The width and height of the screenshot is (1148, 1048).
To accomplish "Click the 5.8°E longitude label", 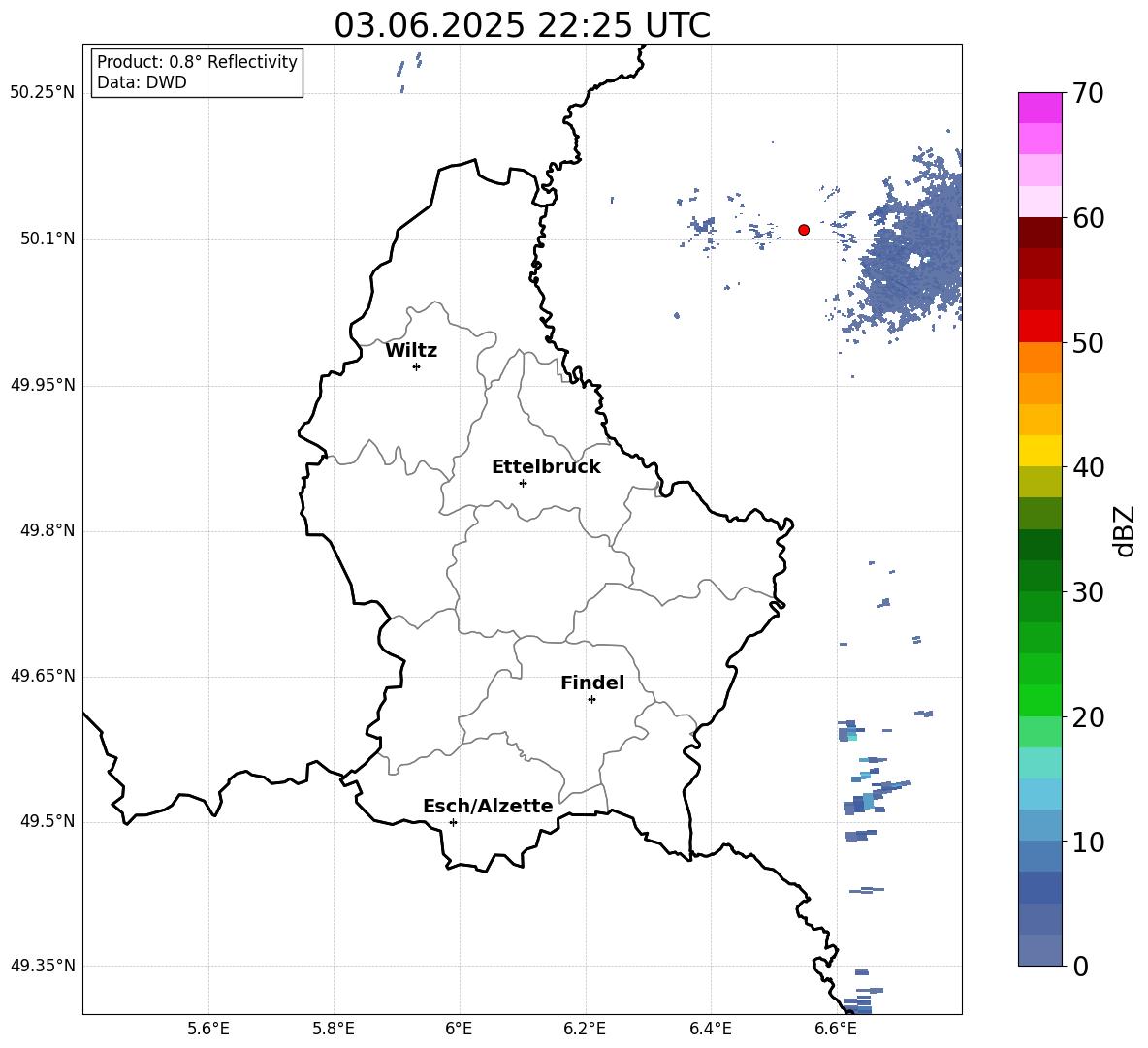I will (x=334, y=1029).
